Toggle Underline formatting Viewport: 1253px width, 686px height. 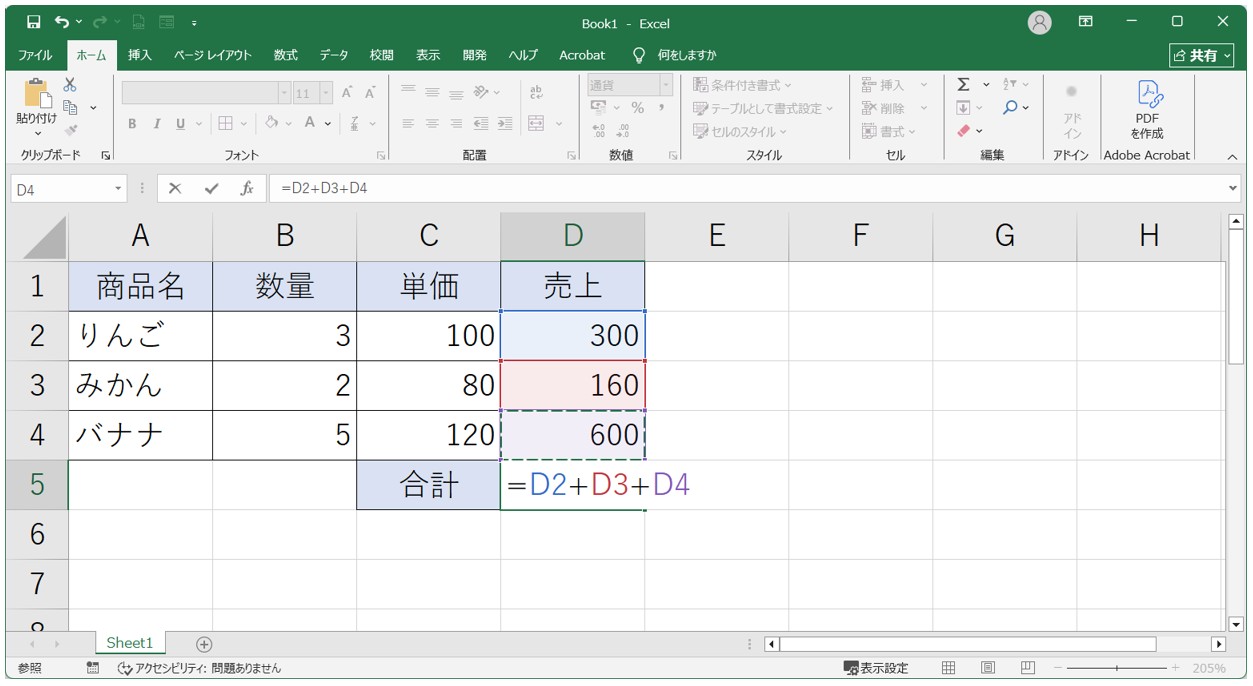click(x=180, y=124)
